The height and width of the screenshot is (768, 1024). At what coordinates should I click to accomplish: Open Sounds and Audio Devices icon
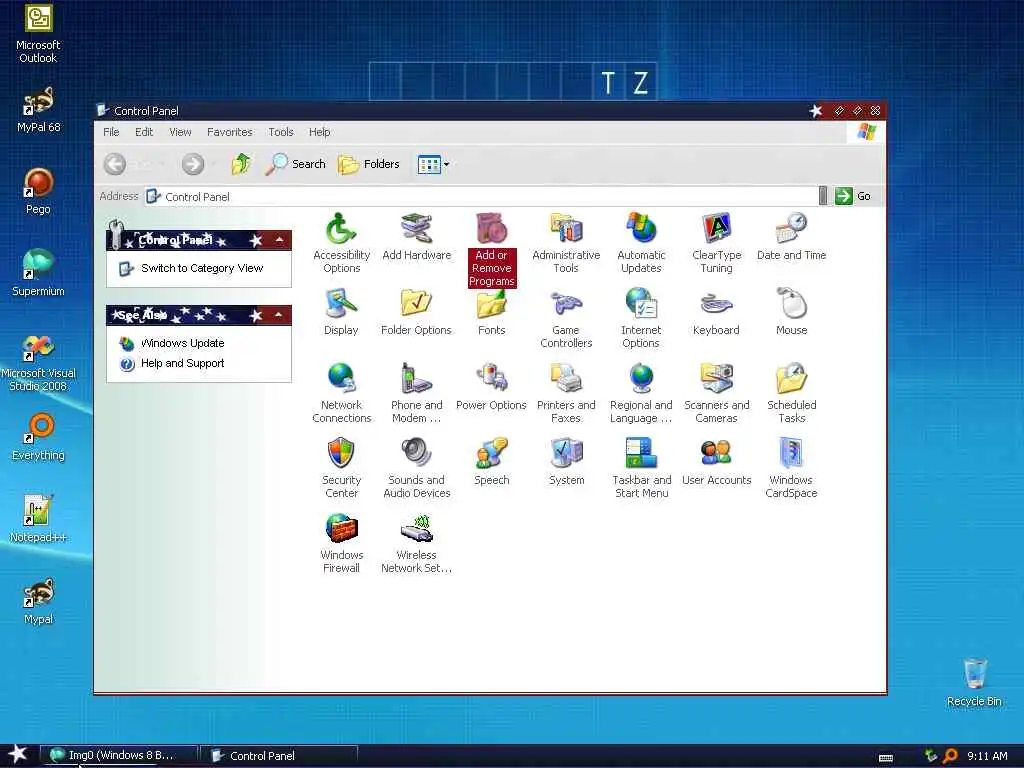416,468
